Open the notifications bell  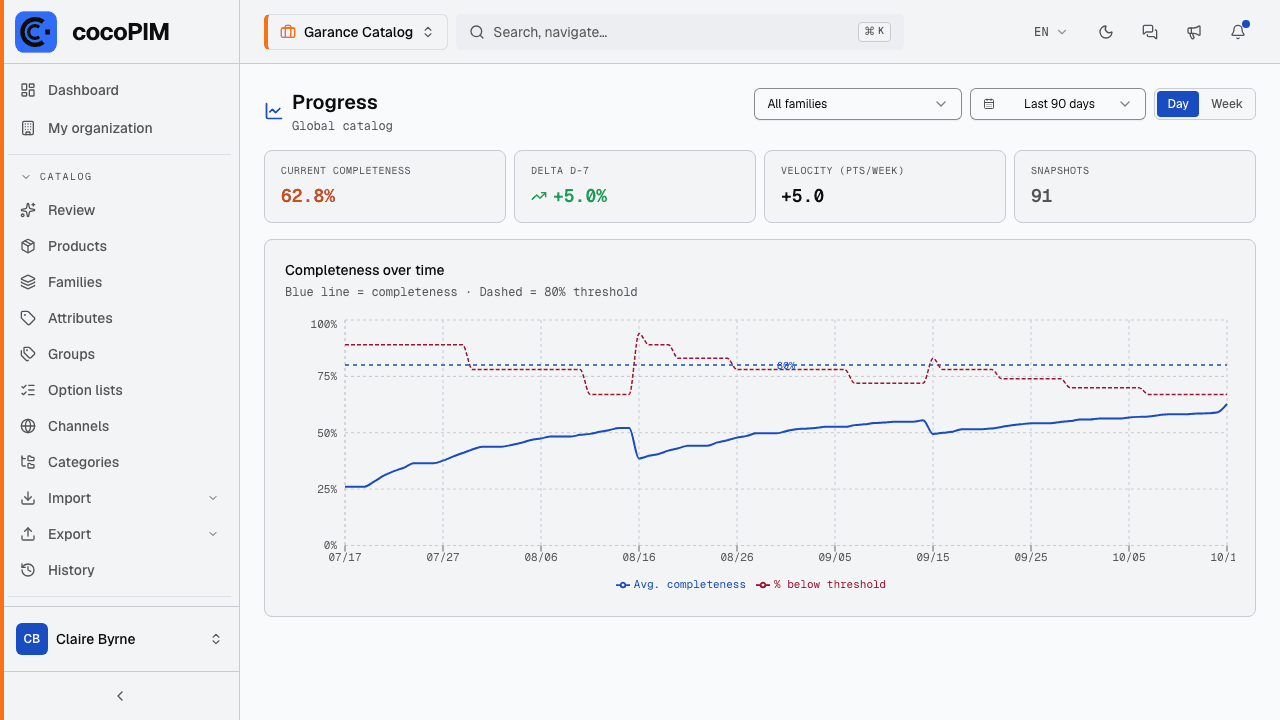[x=1238, y=32]
